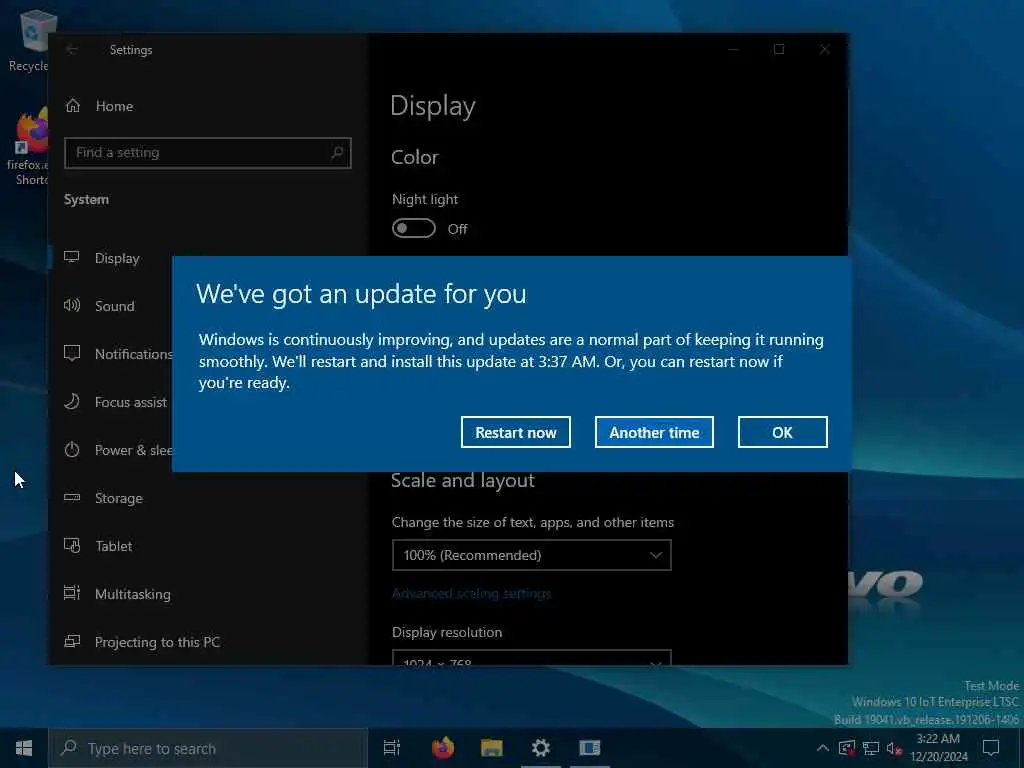Click the blue app icon beside Settings gear
The height and width of the screenshot is (768, 1024).
590,748
